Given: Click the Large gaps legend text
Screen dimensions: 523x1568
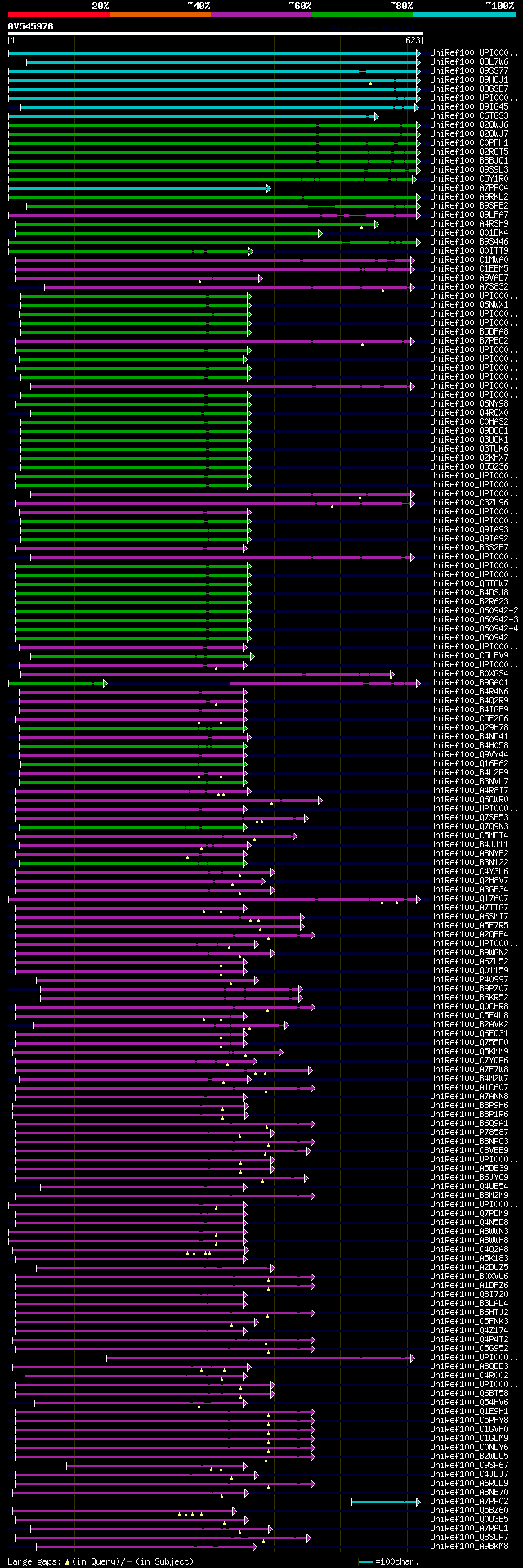Looking at the screenshot, I should pyautogui.click(x=101, y=1562).
